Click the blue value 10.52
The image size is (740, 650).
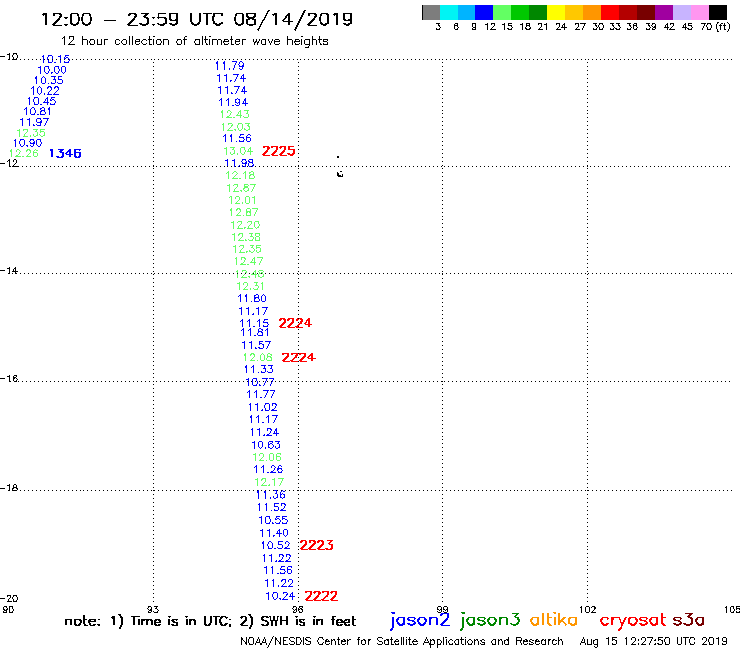[x=276, y=545]
